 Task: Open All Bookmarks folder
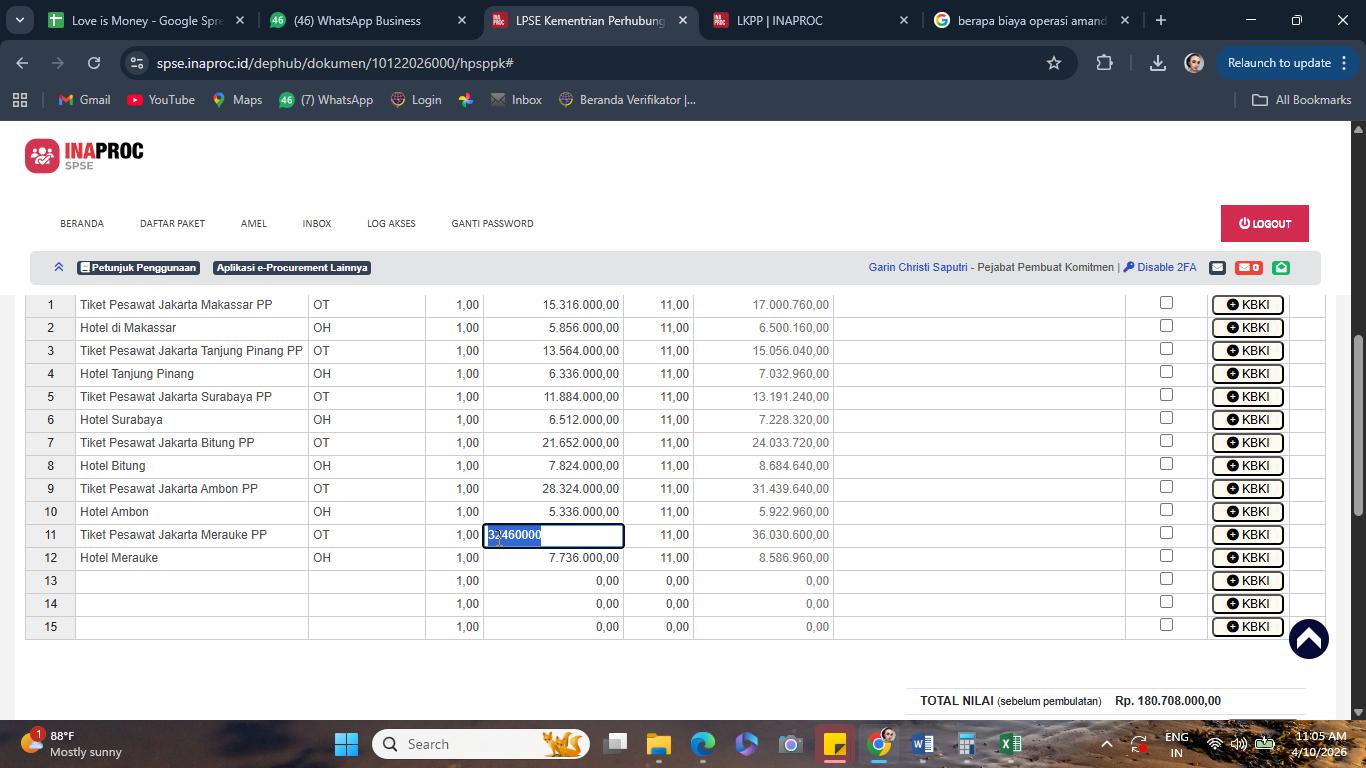(1302, 100)
